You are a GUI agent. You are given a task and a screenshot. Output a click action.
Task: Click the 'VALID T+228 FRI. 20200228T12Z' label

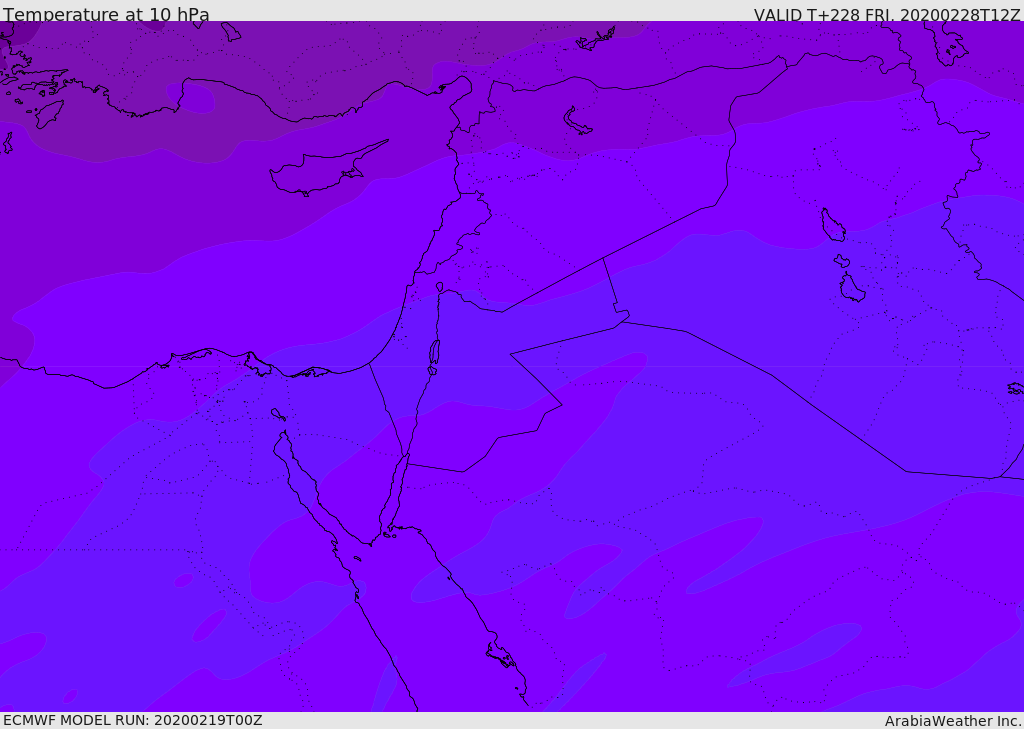point(887,14)
